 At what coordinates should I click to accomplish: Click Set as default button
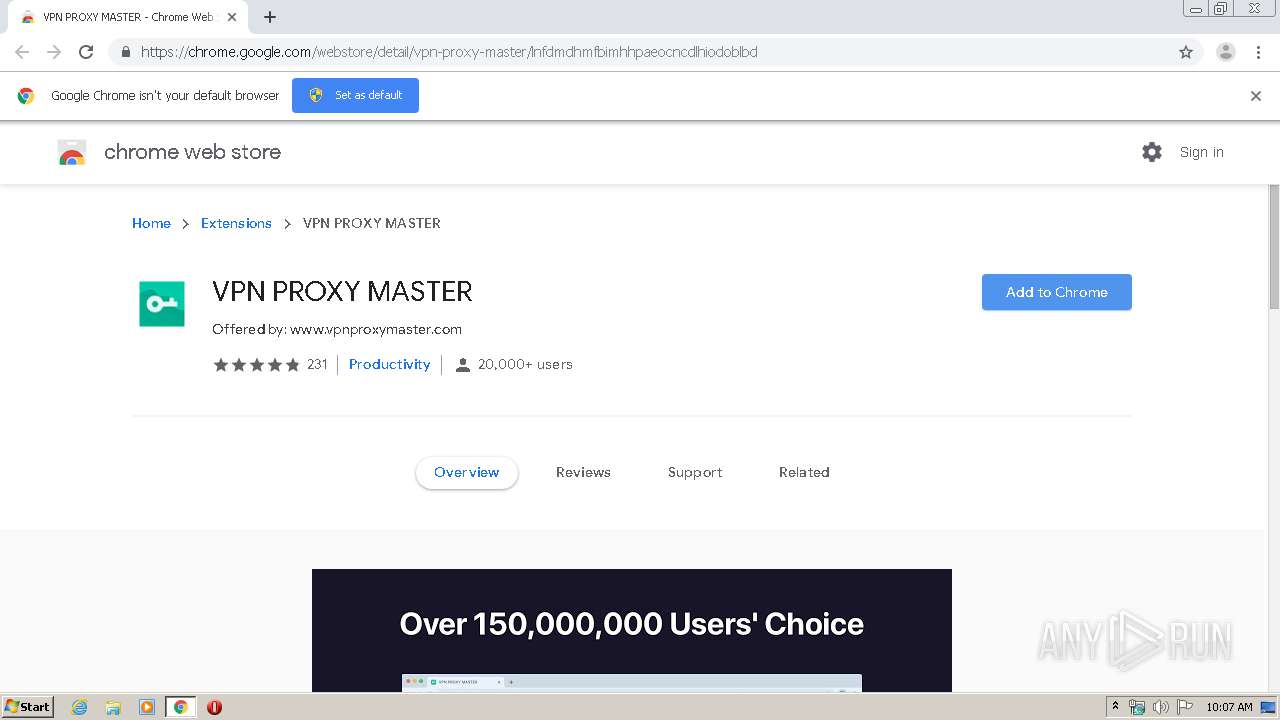click(355, 95)
